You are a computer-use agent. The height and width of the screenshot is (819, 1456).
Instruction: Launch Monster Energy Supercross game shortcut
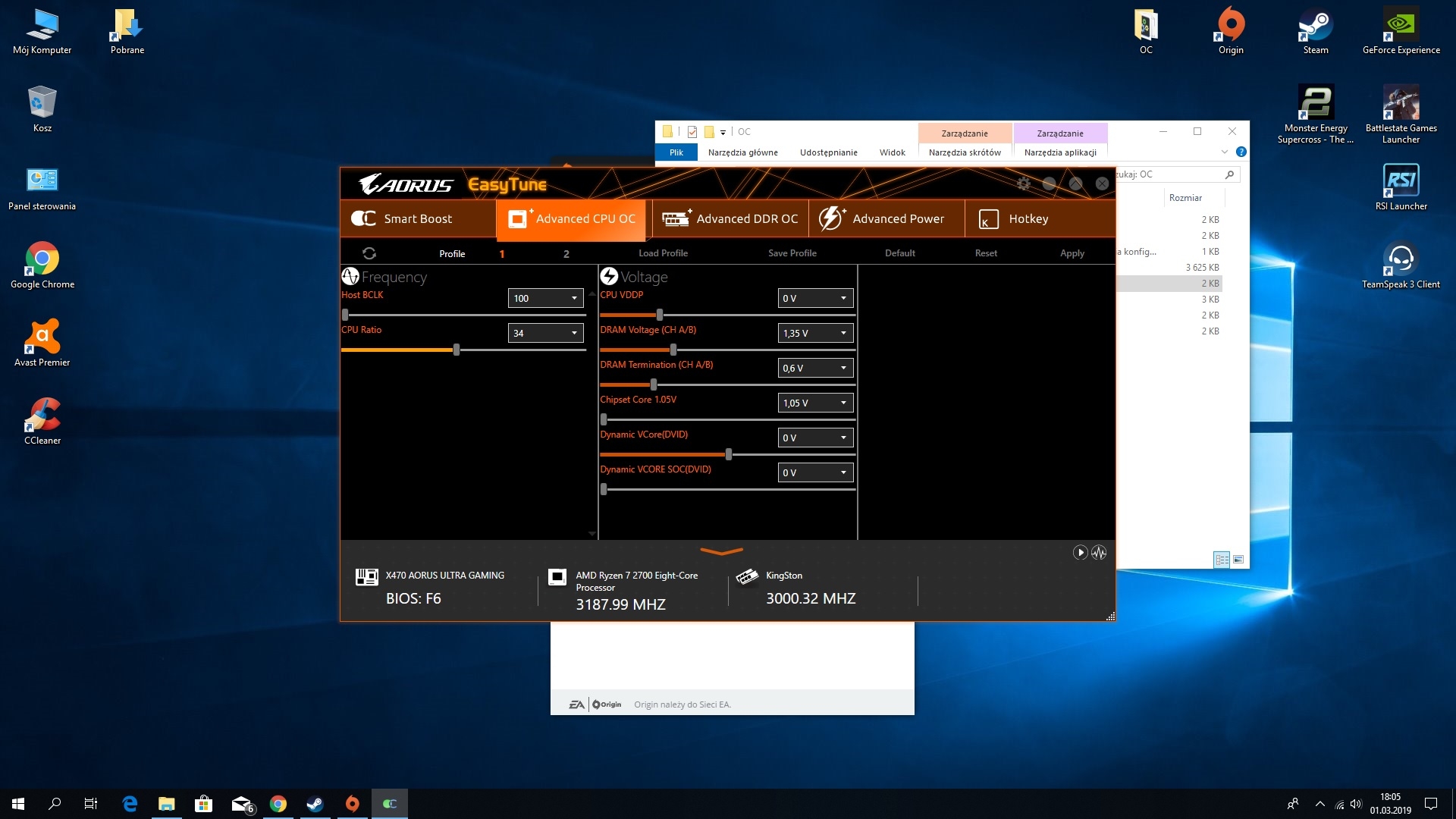click(x=1316, y=115)
